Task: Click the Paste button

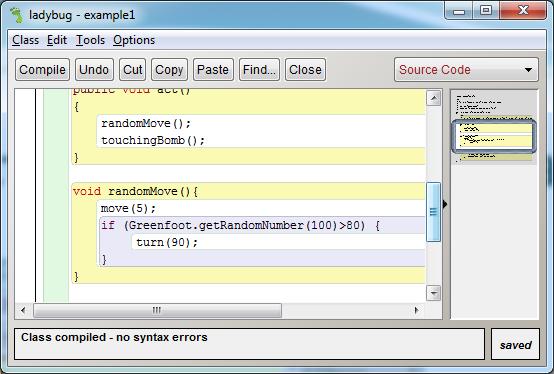Action: pos(213,70)
